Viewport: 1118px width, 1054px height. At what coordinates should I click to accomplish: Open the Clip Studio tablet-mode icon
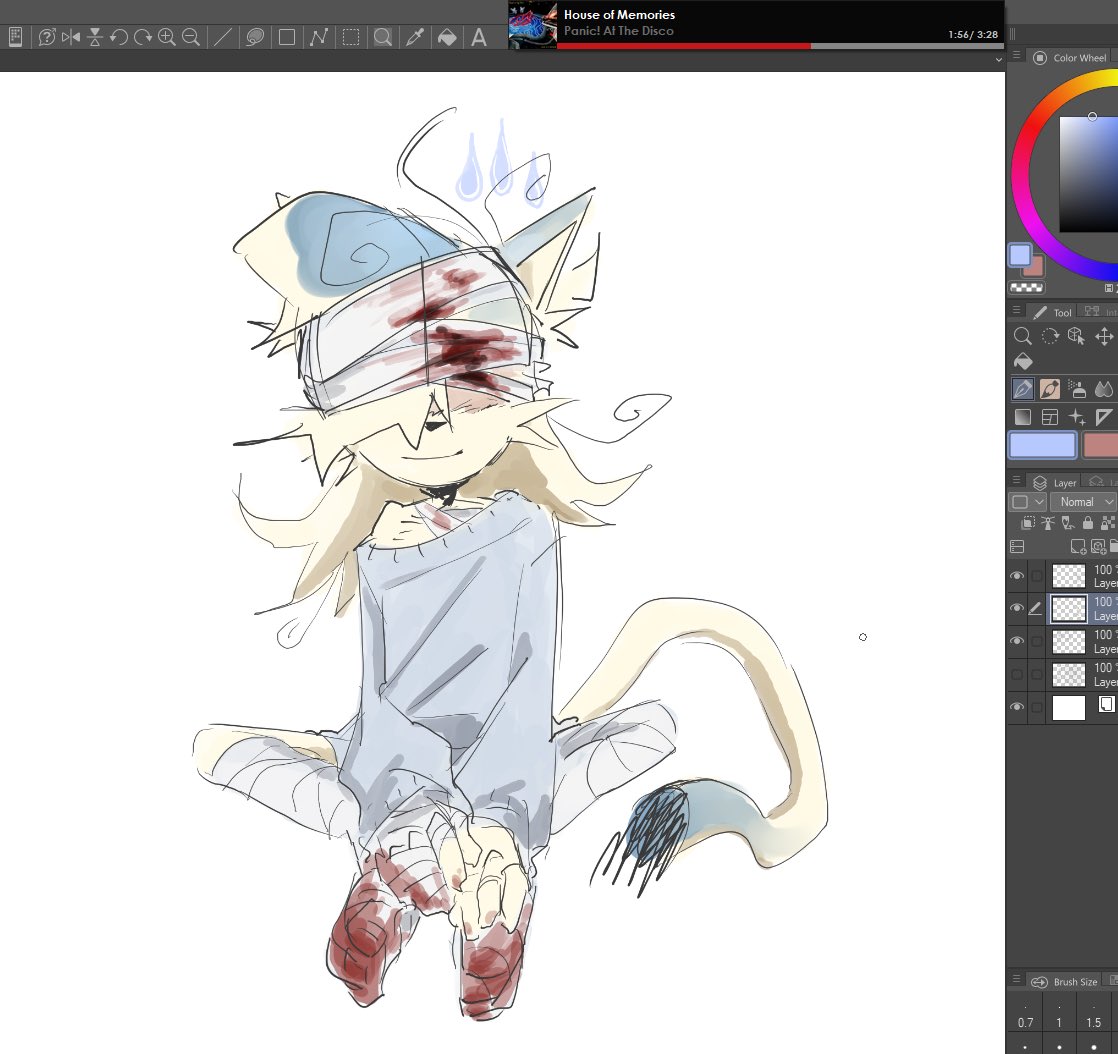click(x=15, y=36)
